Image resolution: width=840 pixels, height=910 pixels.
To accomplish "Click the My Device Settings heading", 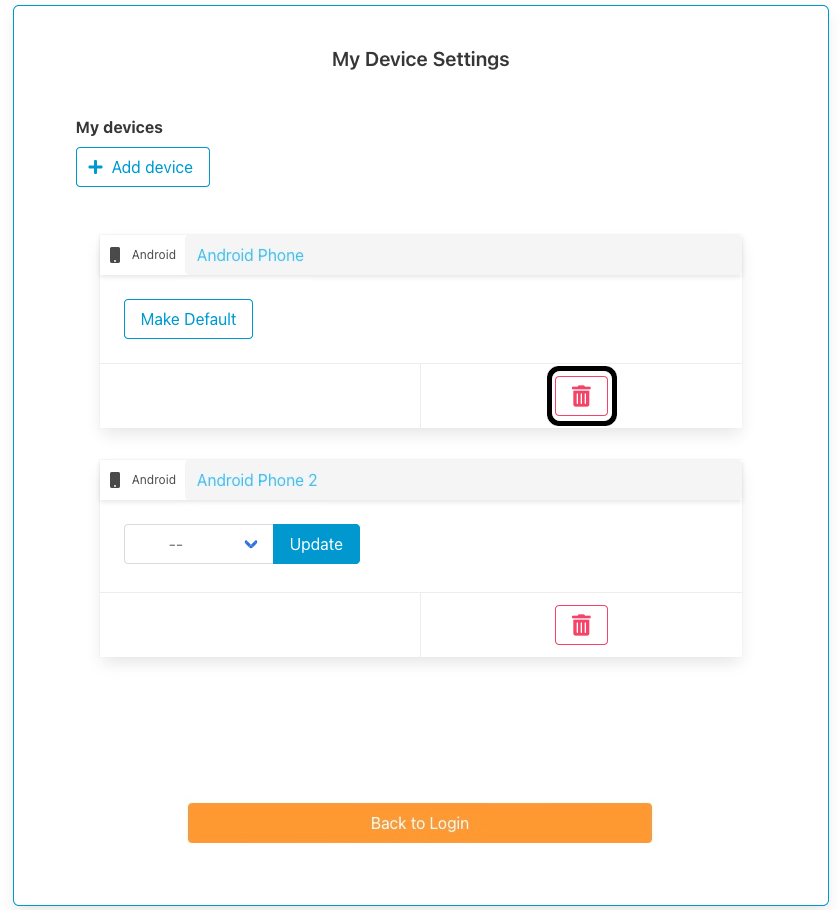I will [420, 59].
